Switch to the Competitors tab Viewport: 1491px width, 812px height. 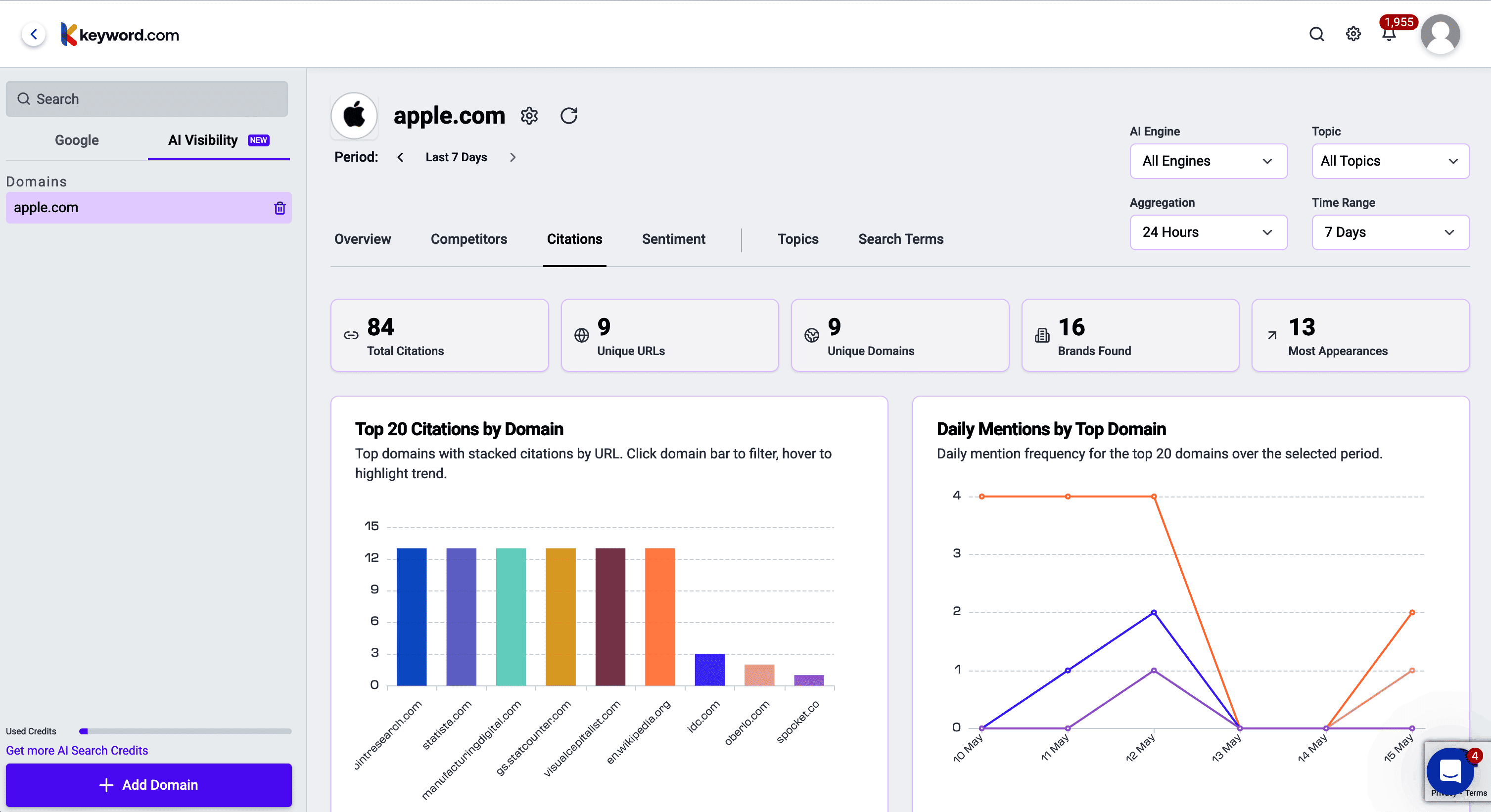click(x=468, y=239)
